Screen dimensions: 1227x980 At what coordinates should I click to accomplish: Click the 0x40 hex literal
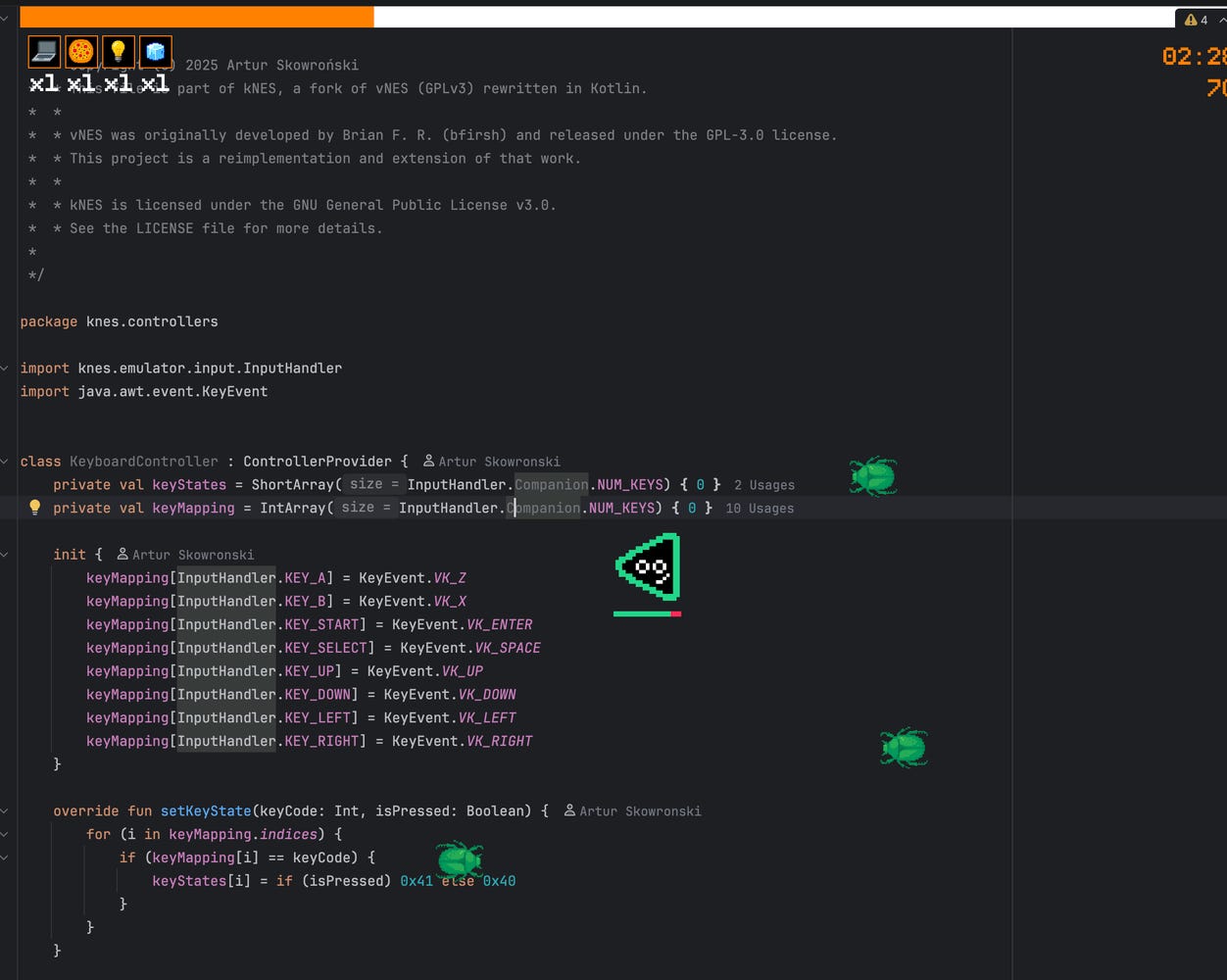point(499,881)
